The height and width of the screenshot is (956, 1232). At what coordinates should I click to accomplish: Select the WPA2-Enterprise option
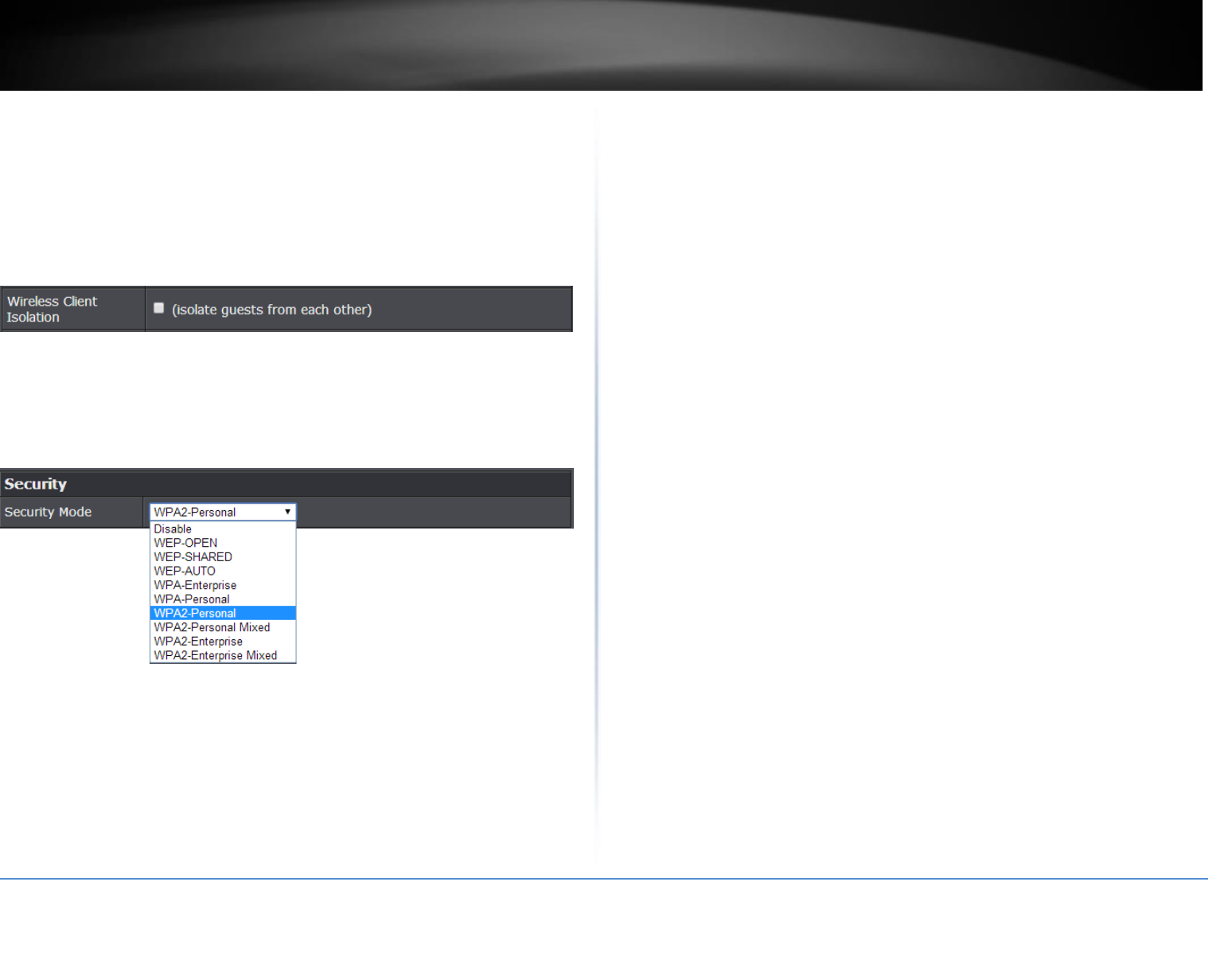[223, 642]
